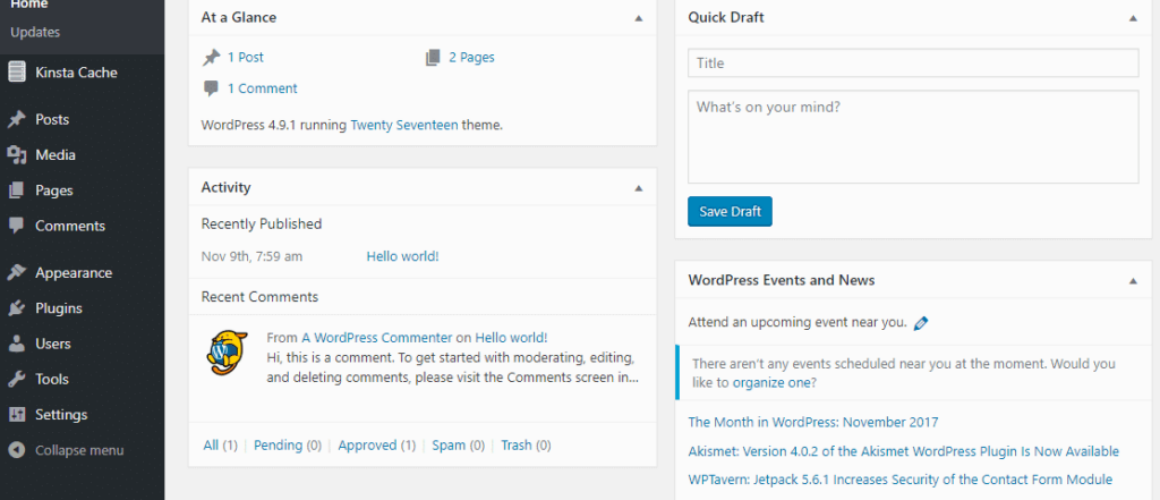Collapse the Quick Draft widget
The height and width of the screenshot is (500, 1160).
coord(1133,18)
